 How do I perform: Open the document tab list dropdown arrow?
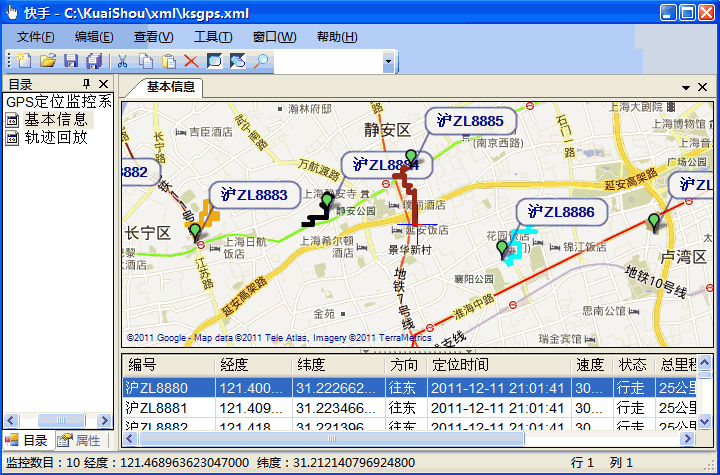(x=686, y=87)
